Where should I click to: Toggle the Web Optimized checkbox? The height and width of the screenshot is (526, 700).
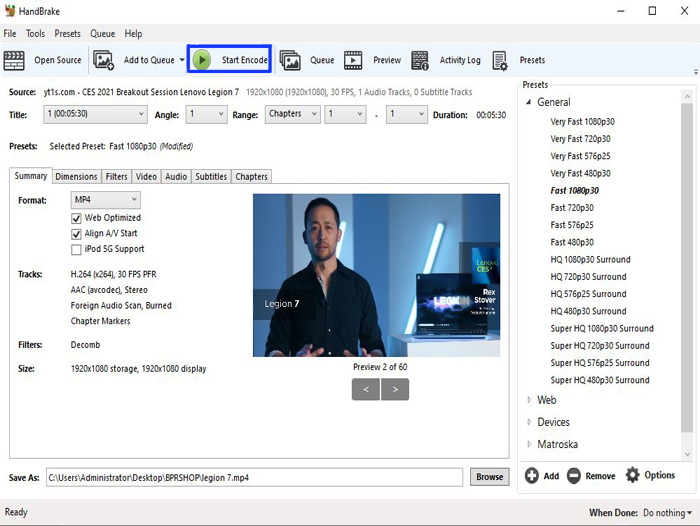click(76, 218)
